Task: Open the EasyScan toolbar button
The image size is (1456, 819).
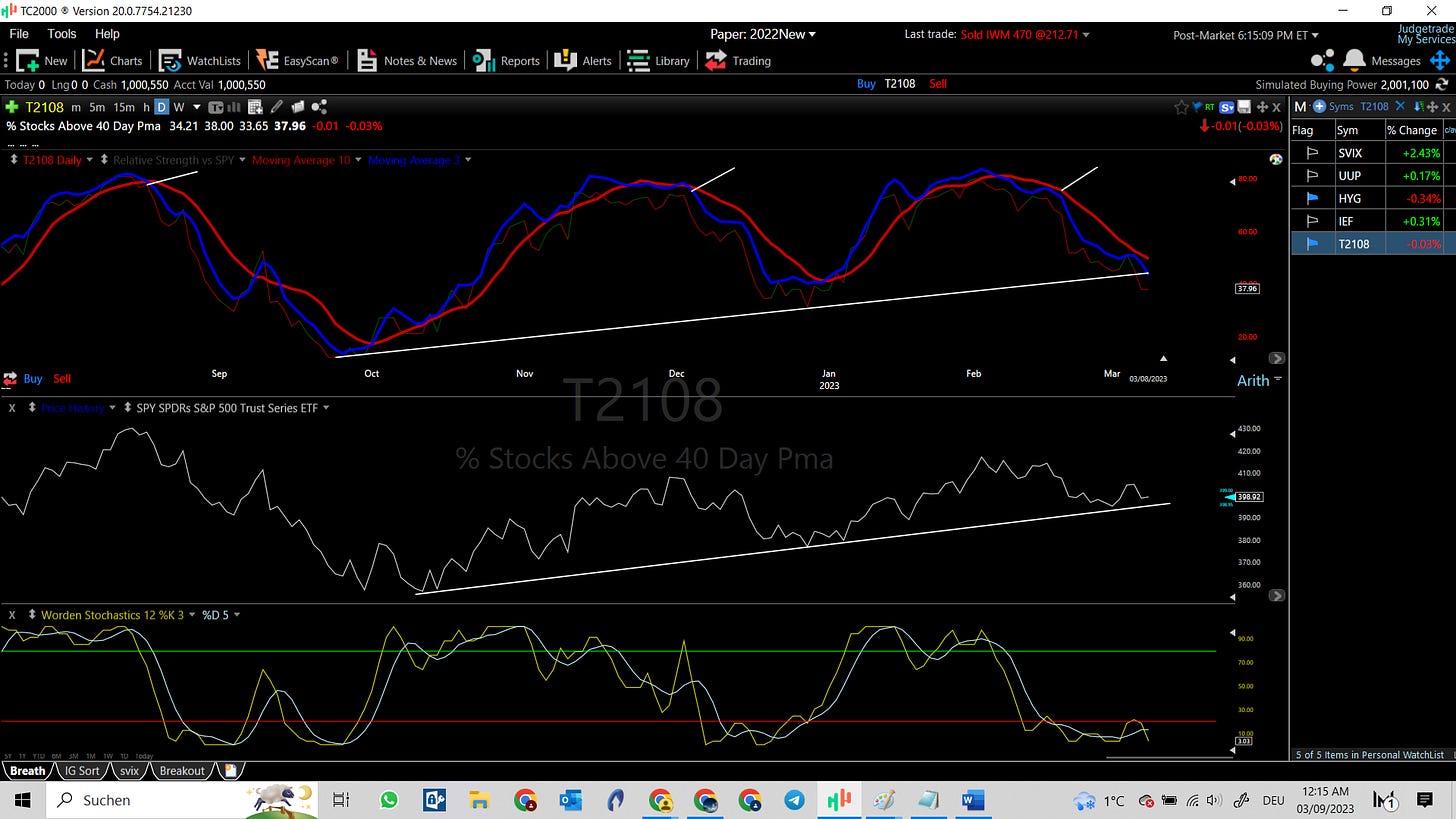Action: pyautogui.click(x=297, y=60)
